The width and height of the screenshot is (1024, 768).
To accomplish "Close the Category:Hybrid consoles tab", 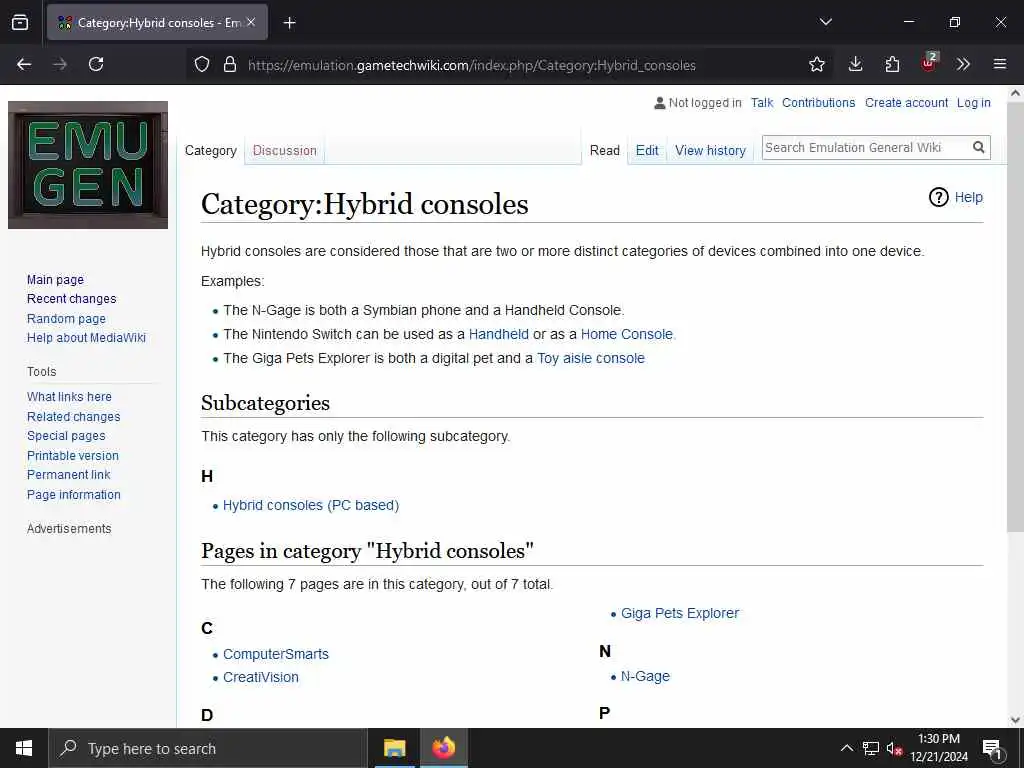I will 251,22.
